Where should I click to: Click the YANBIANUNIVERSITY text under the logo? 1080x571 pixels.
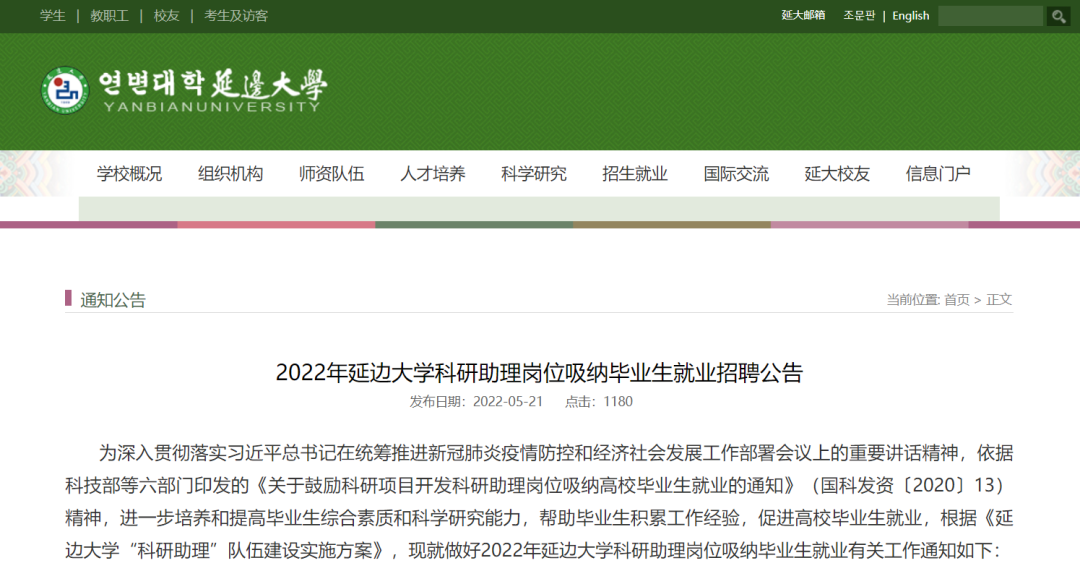212,107
